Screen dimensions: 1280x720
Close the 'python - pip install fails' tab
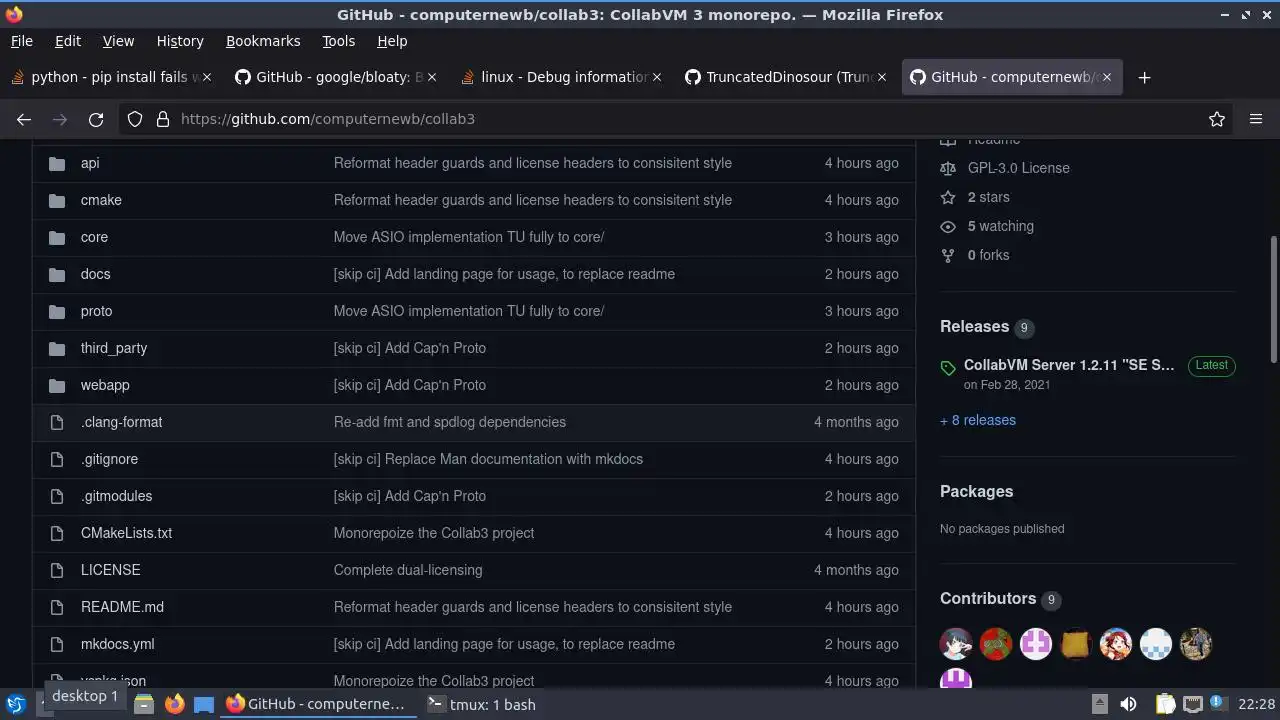[206, 77]
